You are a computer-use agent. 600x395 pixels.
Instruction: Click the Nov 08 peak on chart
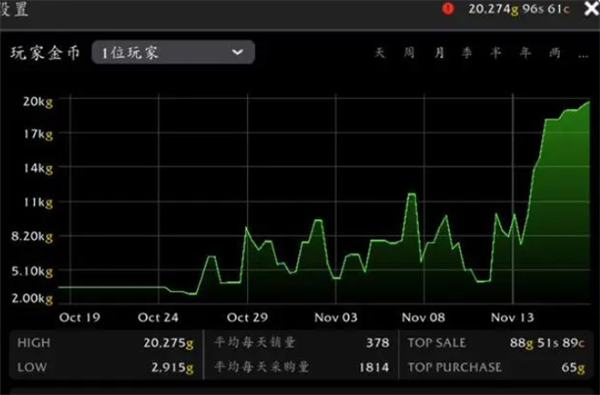412,194
